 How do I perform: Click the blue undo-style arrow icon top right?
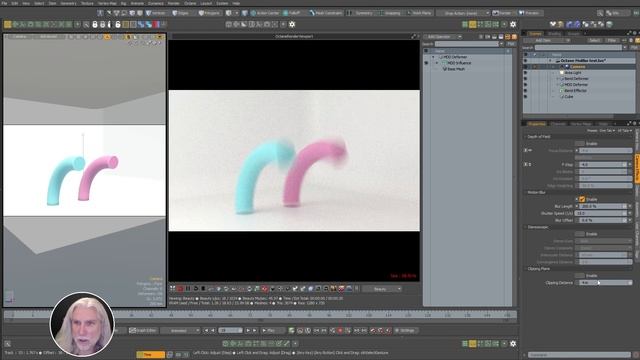pos(569,24)
